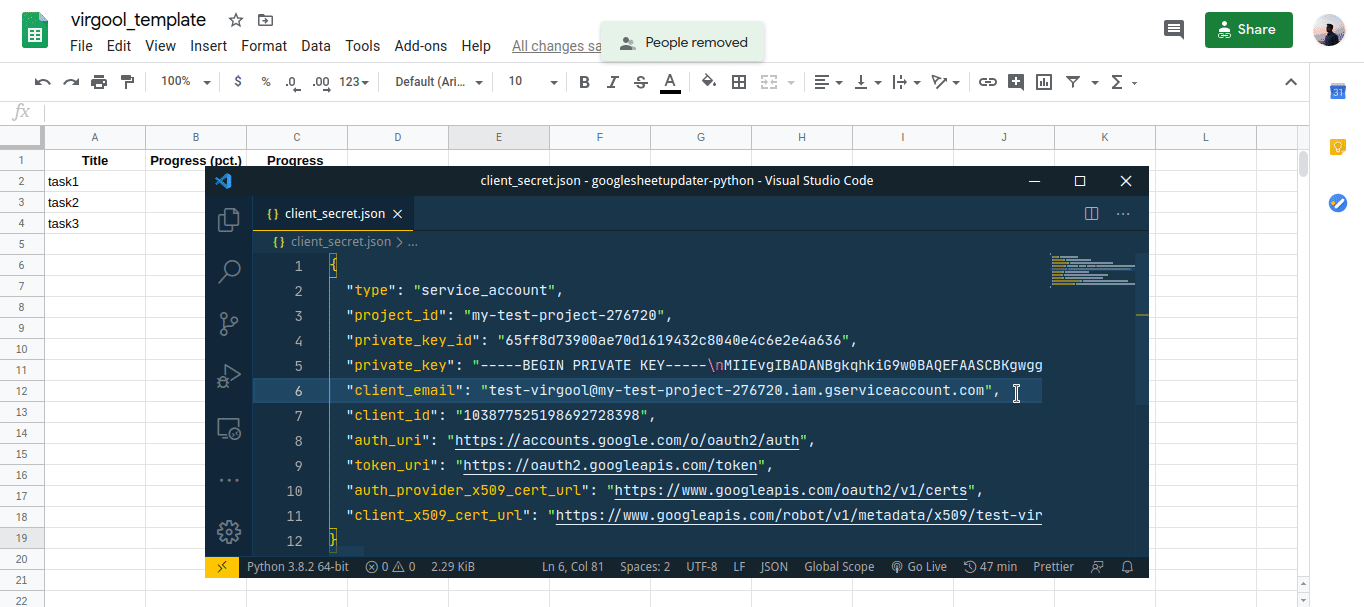Screen dimensions: 1364x607
Task: Close the client_secret.json editor tab
Action: coord(397,214)
